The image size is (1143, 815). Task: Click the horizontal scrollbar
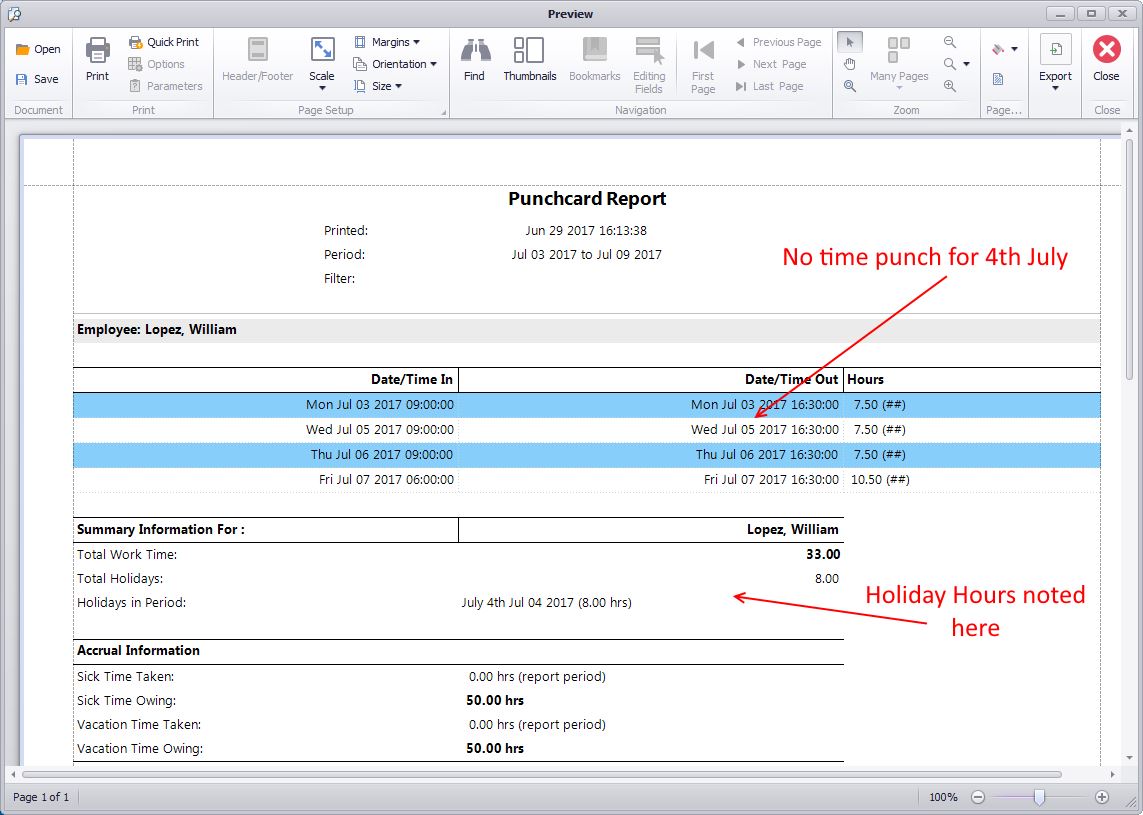(542, 774)
